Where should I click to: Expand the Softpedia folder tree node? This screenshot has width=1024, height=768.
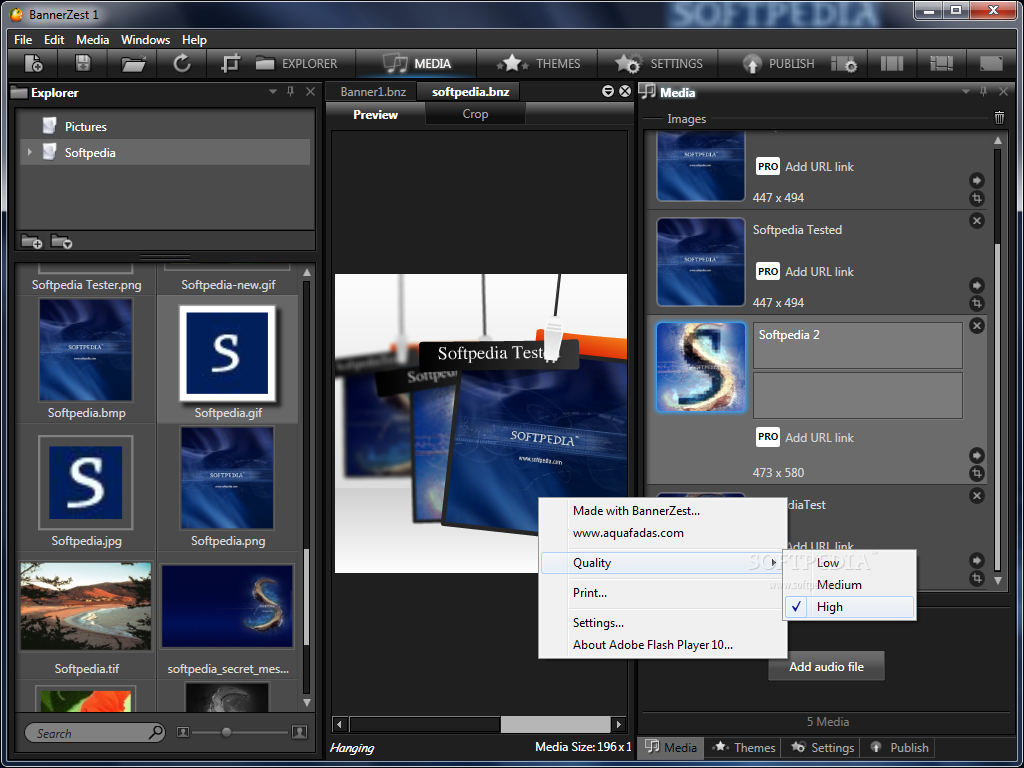click(29, 152)
